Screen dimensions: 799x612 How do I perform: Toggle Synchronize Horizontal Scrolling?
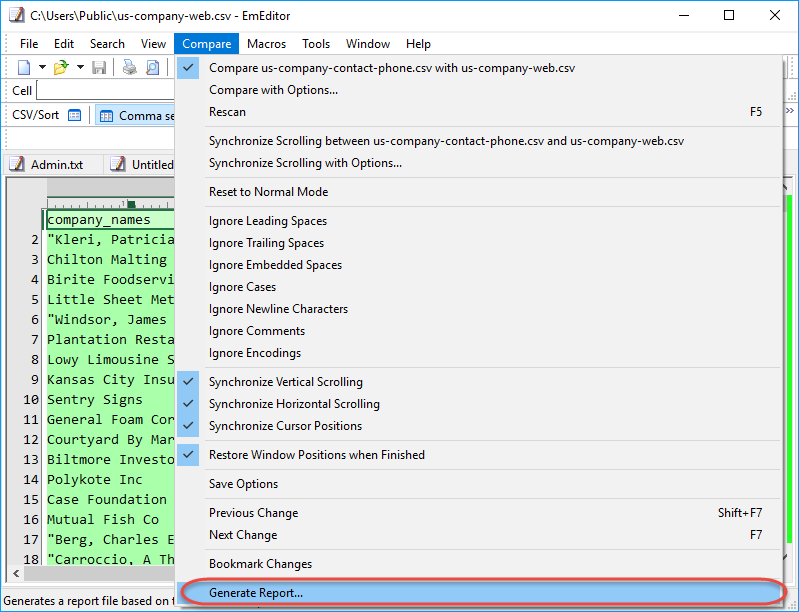(x=478, y=404)
